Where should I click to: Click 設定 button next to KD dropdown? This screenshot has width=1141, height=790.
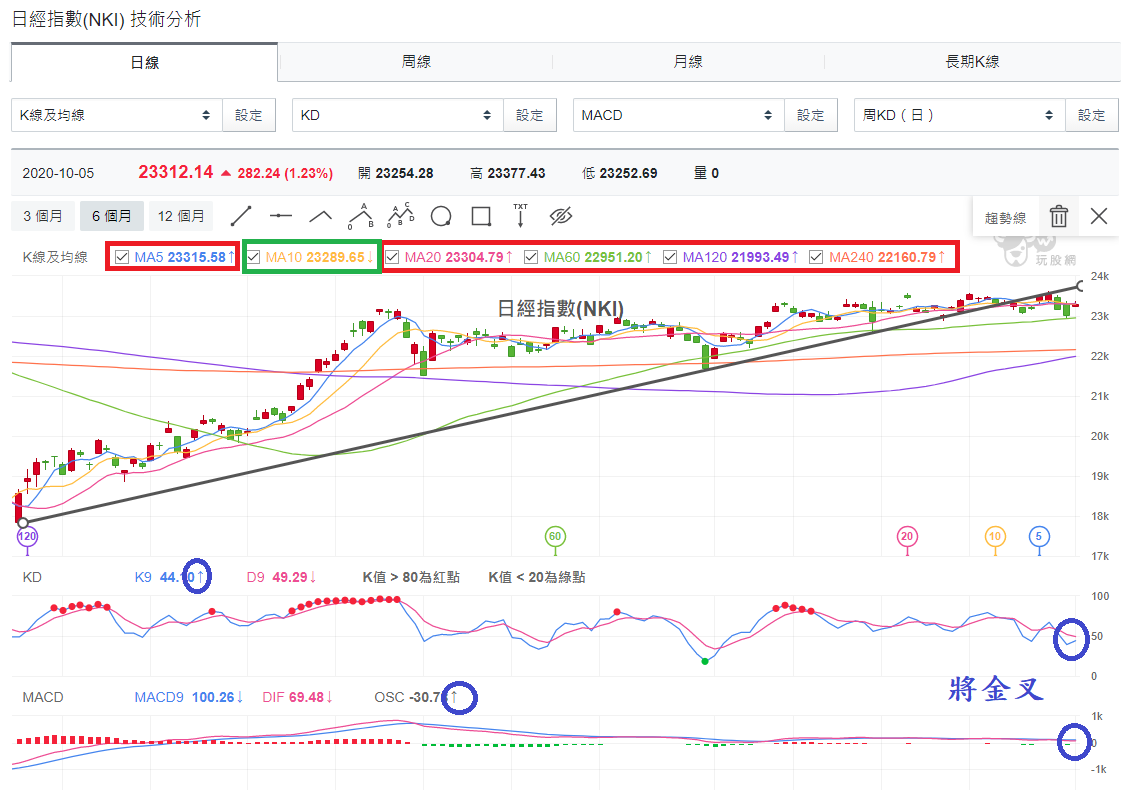tap(530, 115)
